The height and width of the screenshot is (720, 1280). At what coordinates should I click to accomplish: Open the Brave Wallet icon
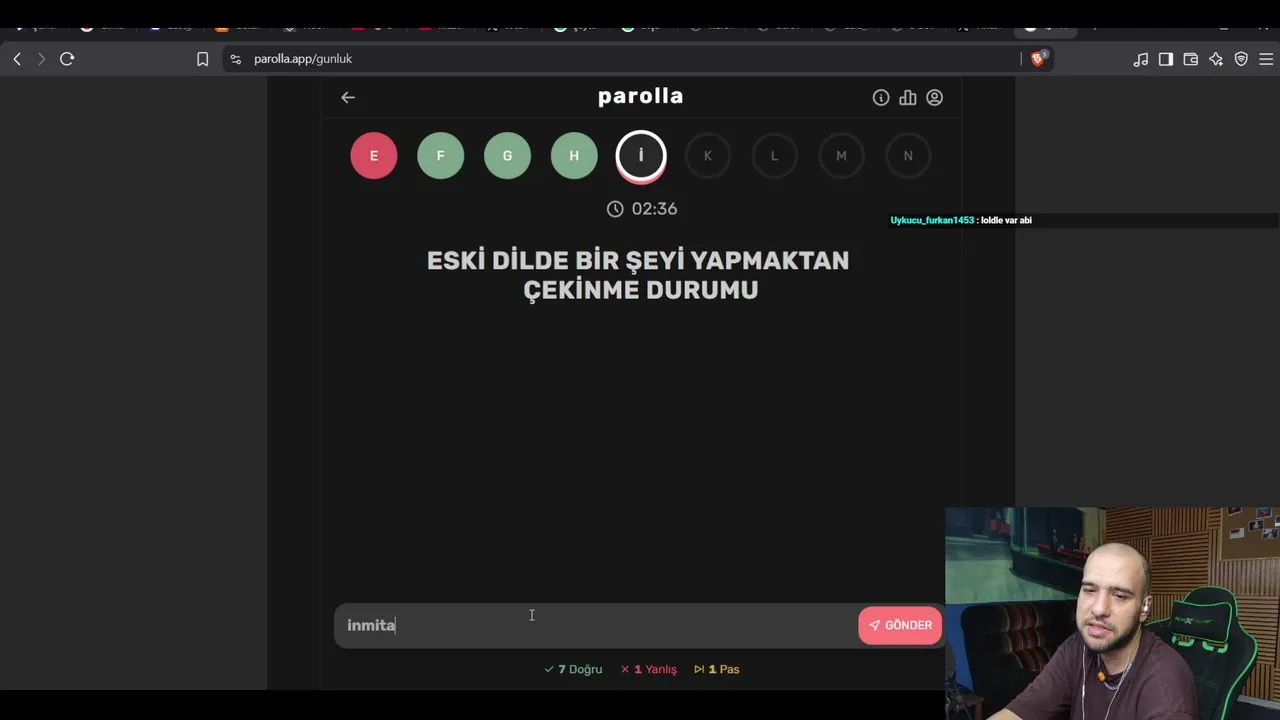[1191, 59]
